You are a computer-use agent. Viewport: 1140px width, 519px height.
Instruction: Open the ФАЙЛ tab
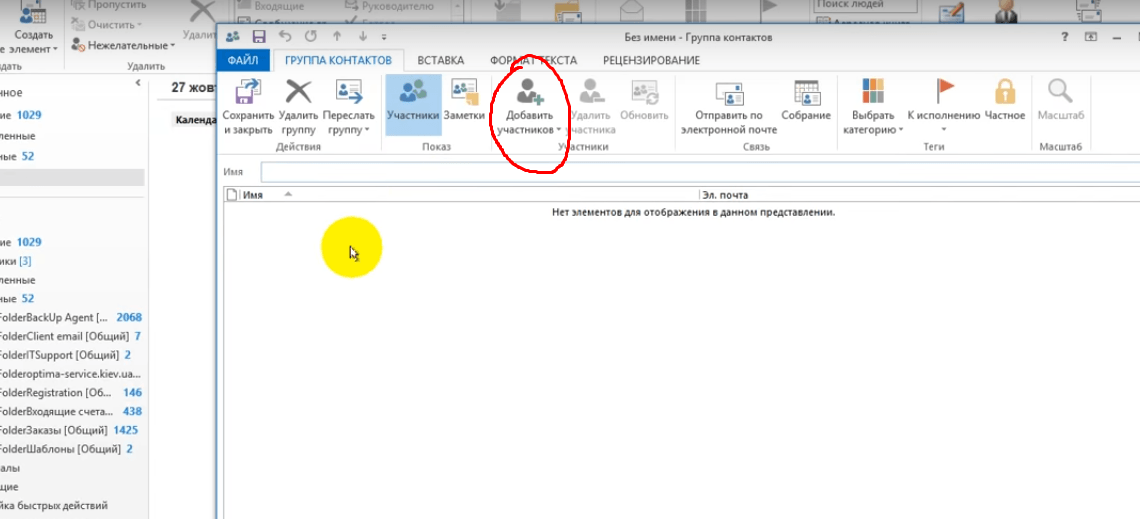click(243, 60)
